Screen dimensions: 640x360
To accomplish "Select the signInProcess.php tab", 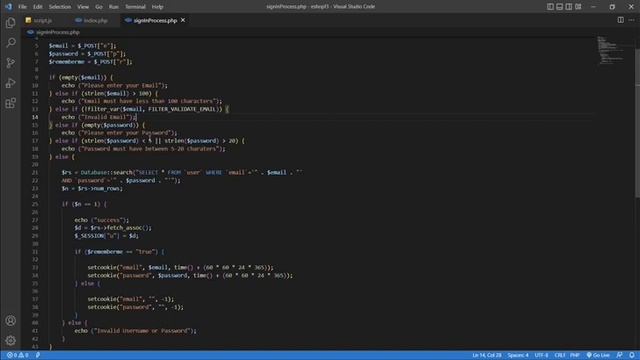I will (155, 20).
